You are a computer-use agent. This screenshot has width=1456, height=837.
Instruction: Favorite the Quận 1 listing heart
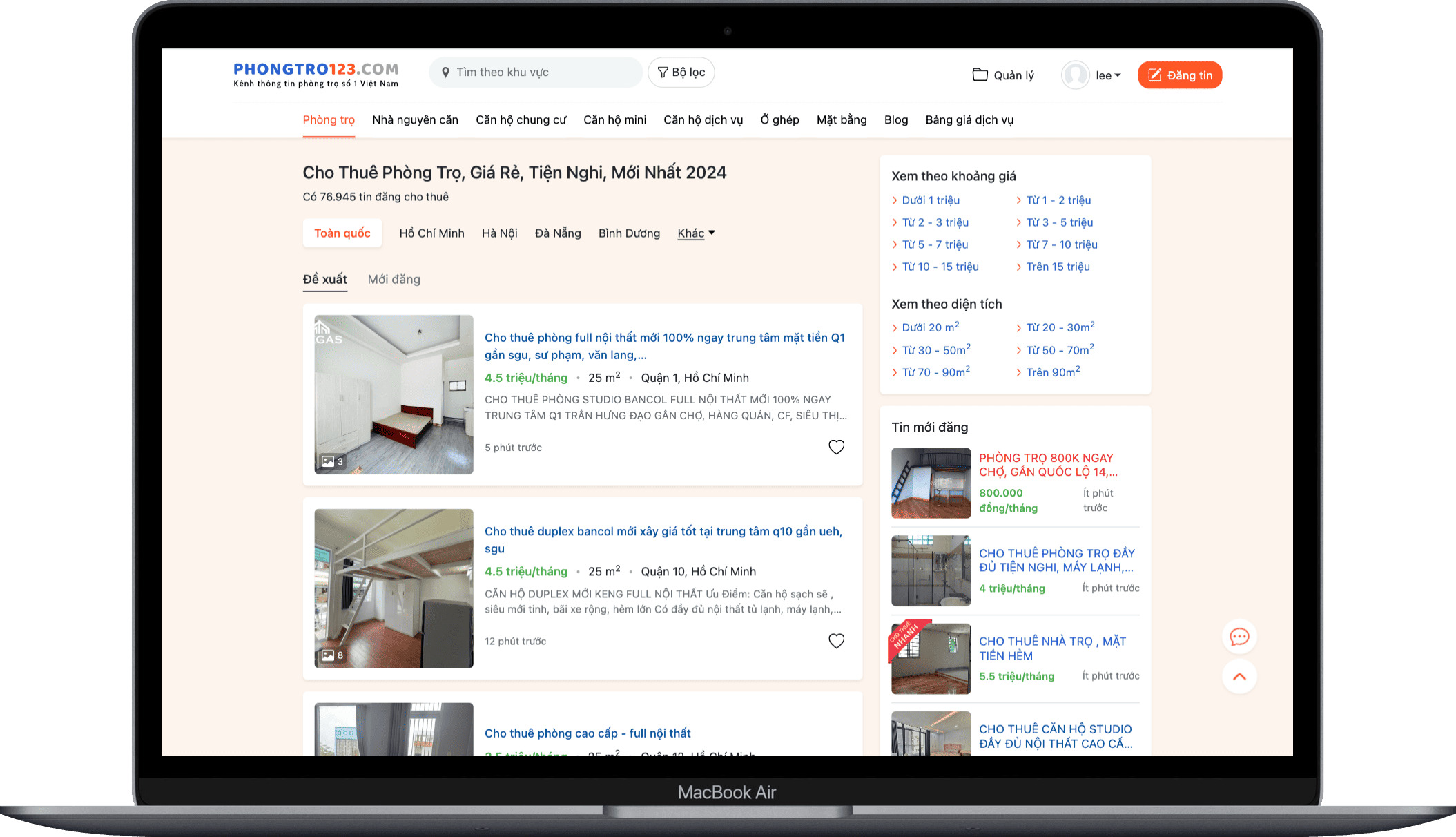click(x=836, y=447)
